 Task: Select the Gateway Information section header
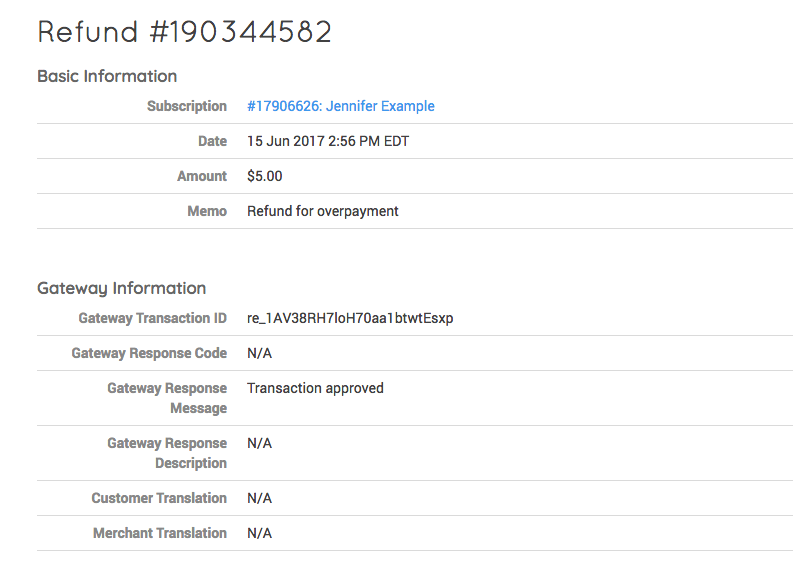[121, 288]
